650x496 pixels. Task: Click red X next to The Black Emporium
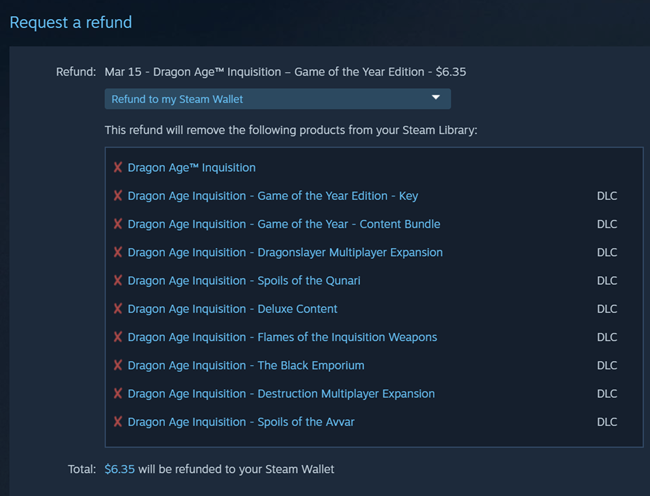click(x=118, y=365)
